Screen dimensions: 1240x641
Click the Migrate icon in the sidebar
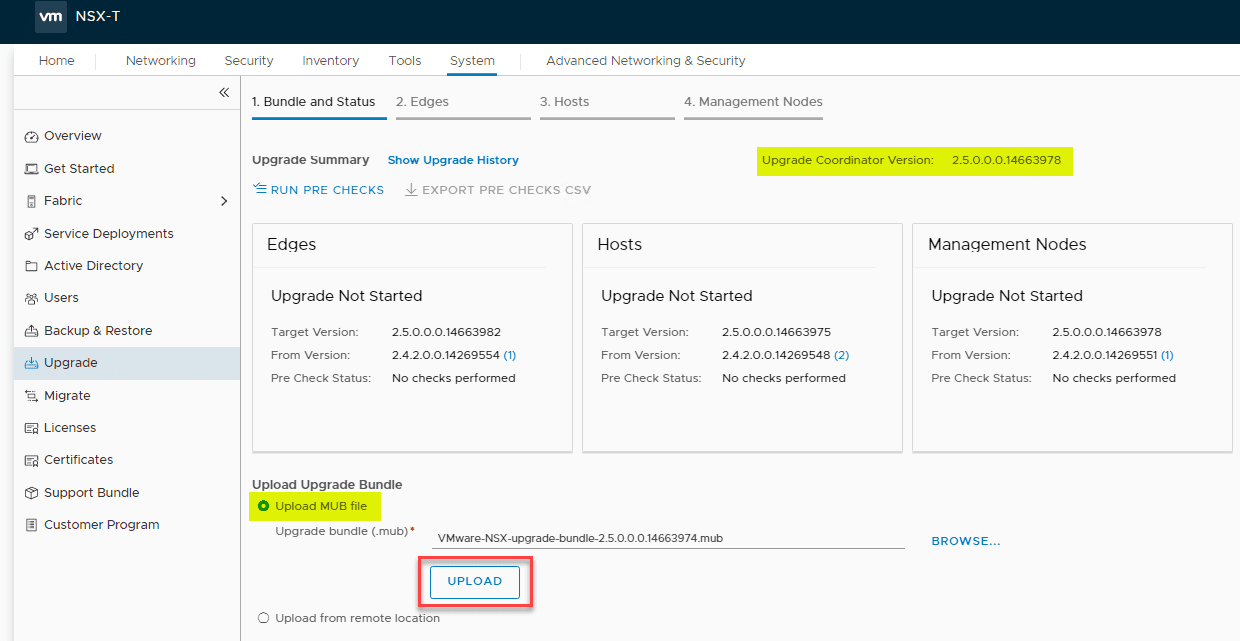coord(30,395)
